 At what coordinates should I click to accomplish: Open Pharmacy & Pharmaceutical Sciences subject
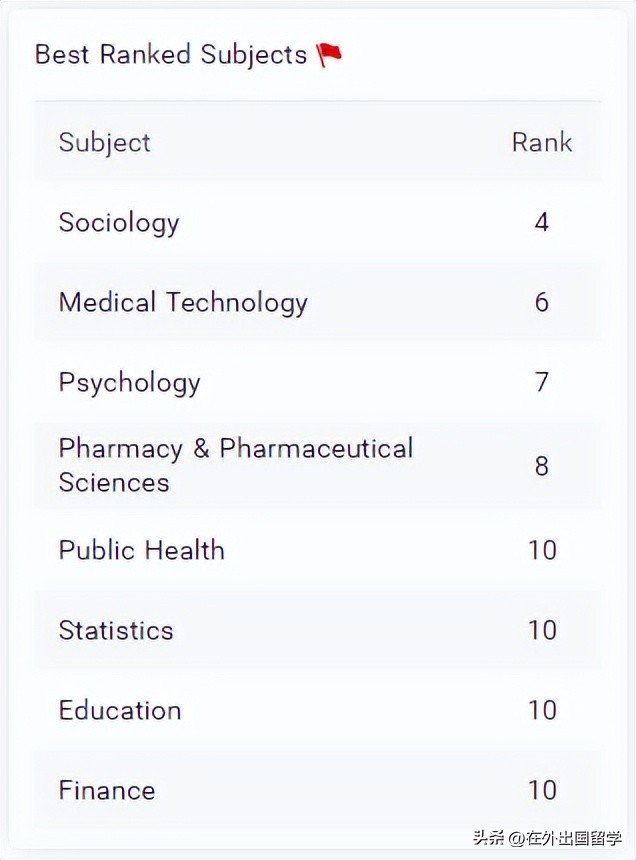(x=235, y=465)
